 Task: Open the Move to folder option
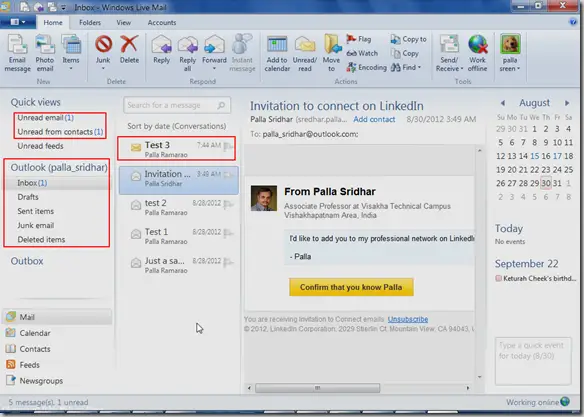click(x=331, y=53)
